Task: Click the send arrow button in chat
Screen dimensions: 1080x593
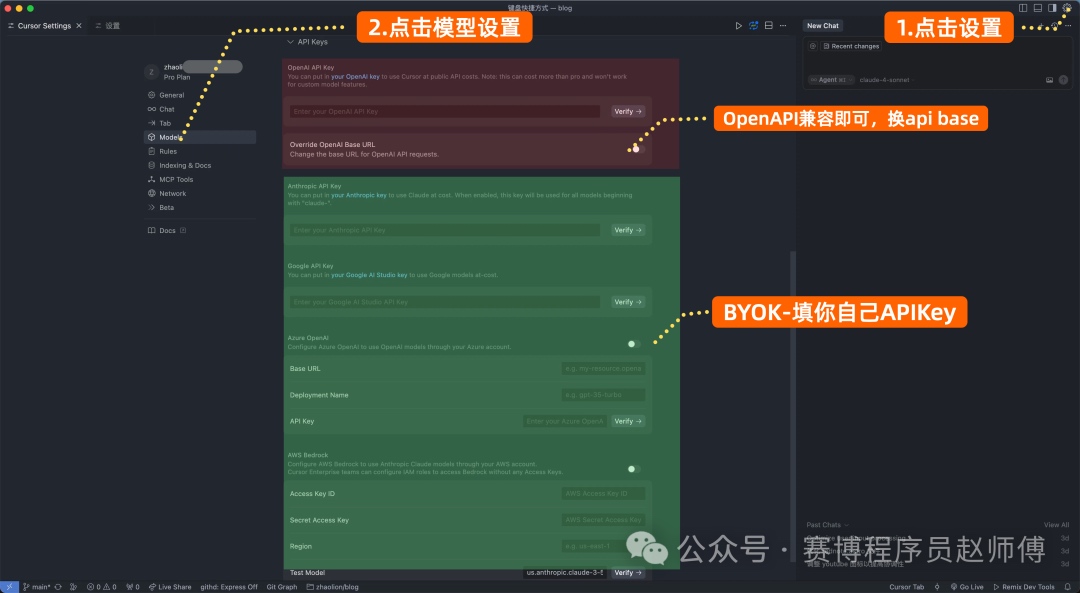Action: [1063, 80]
